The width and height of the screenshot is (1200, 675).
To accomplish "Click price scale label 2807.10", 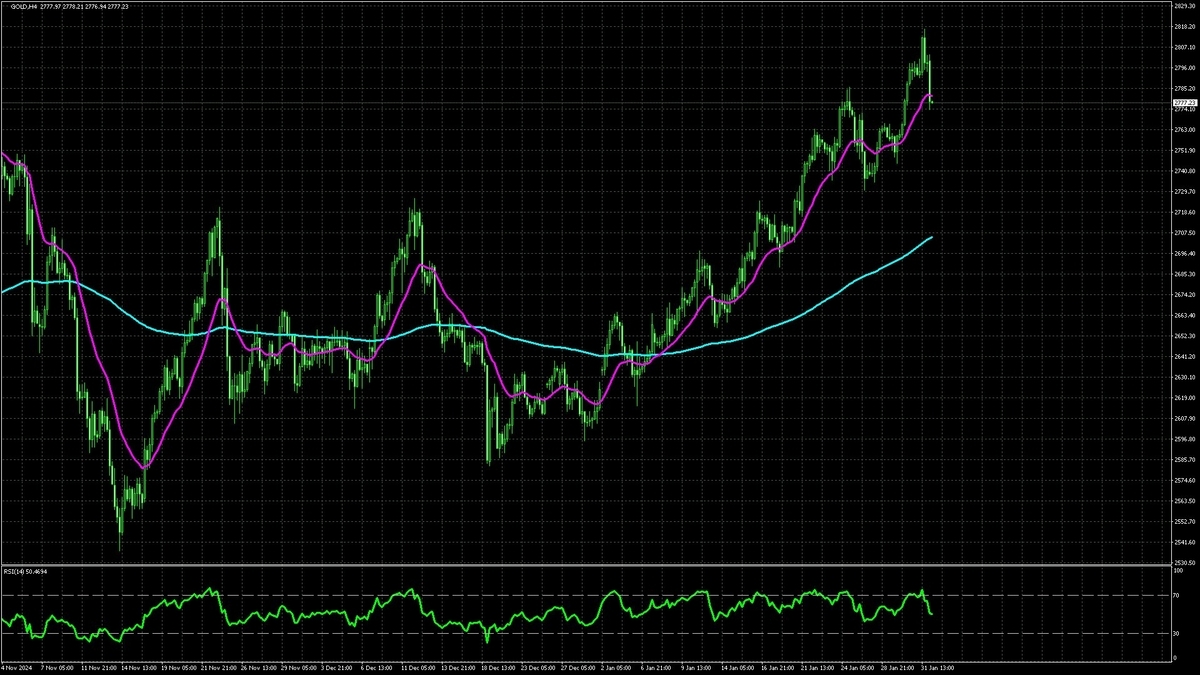I will (1184, 47).
